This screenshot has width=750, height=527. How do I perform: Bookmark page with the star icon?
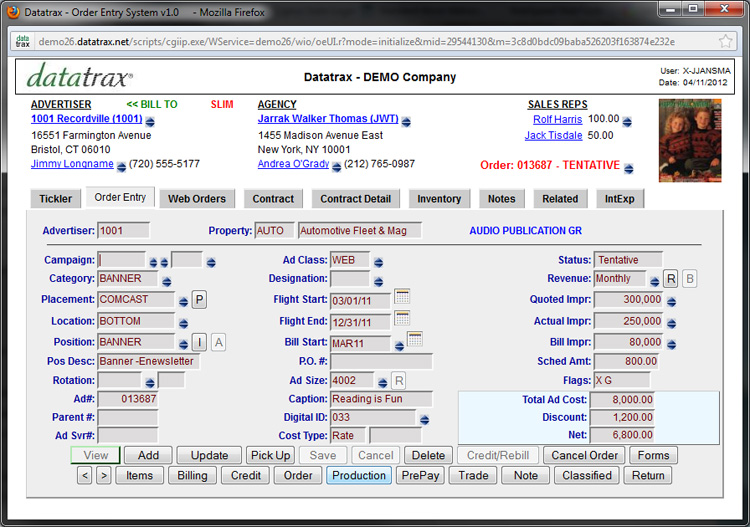(x=725, y=42)
